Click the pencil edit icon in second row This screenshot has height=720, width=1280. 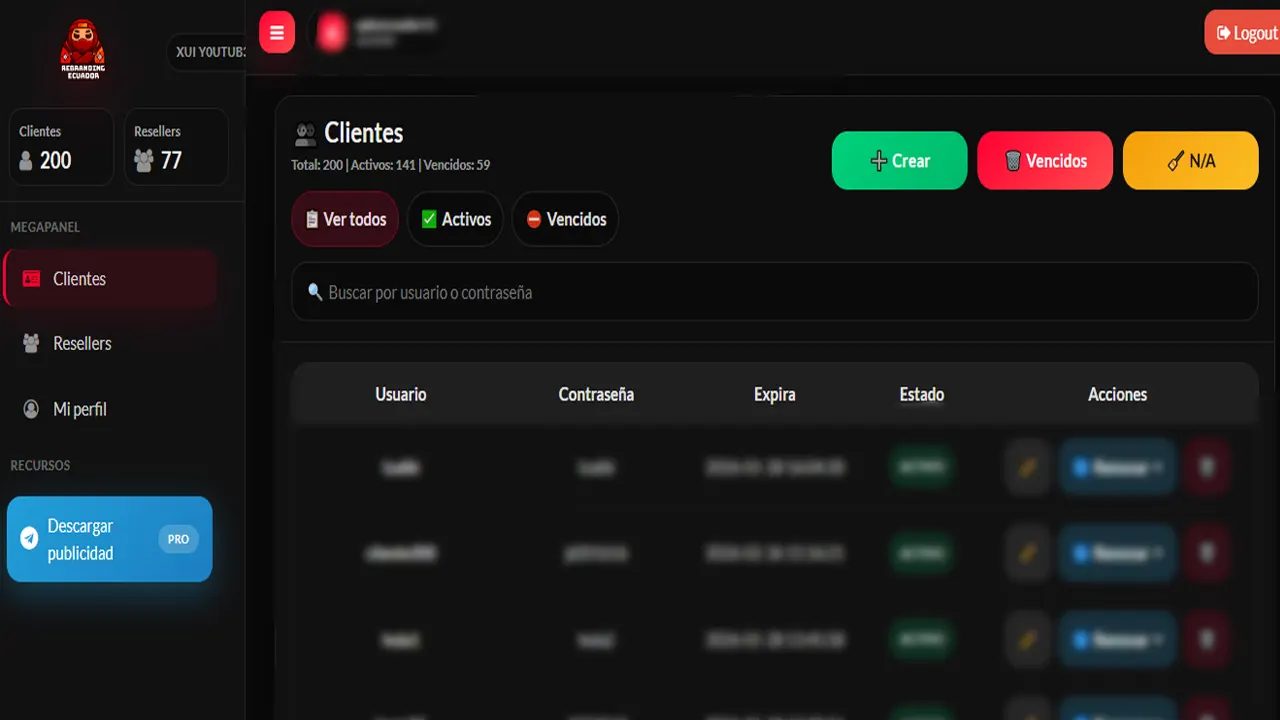[x=1028, y=553]
